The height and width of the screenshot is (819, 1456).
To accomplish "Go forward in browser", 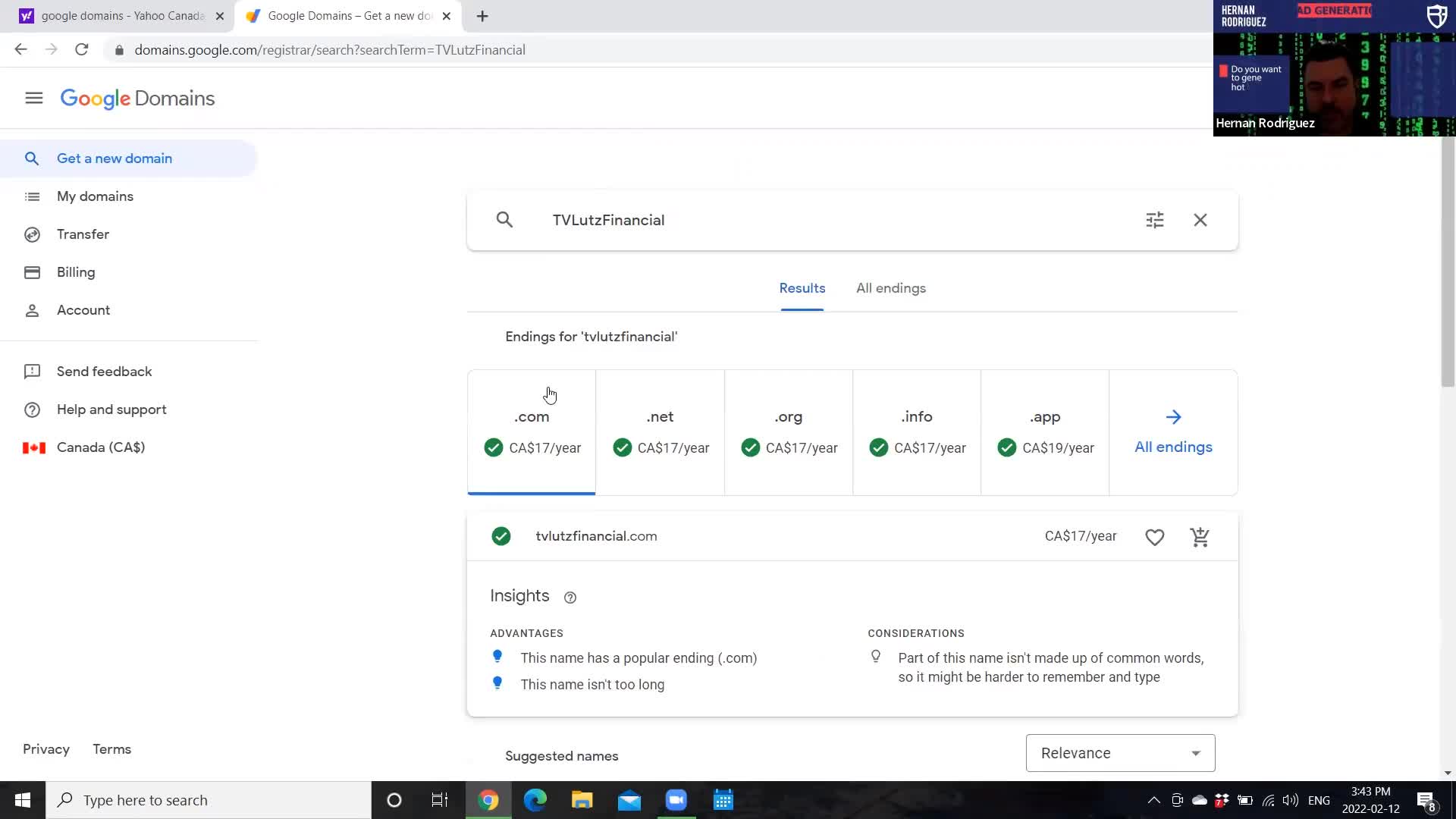I will (x=51, y=49).
